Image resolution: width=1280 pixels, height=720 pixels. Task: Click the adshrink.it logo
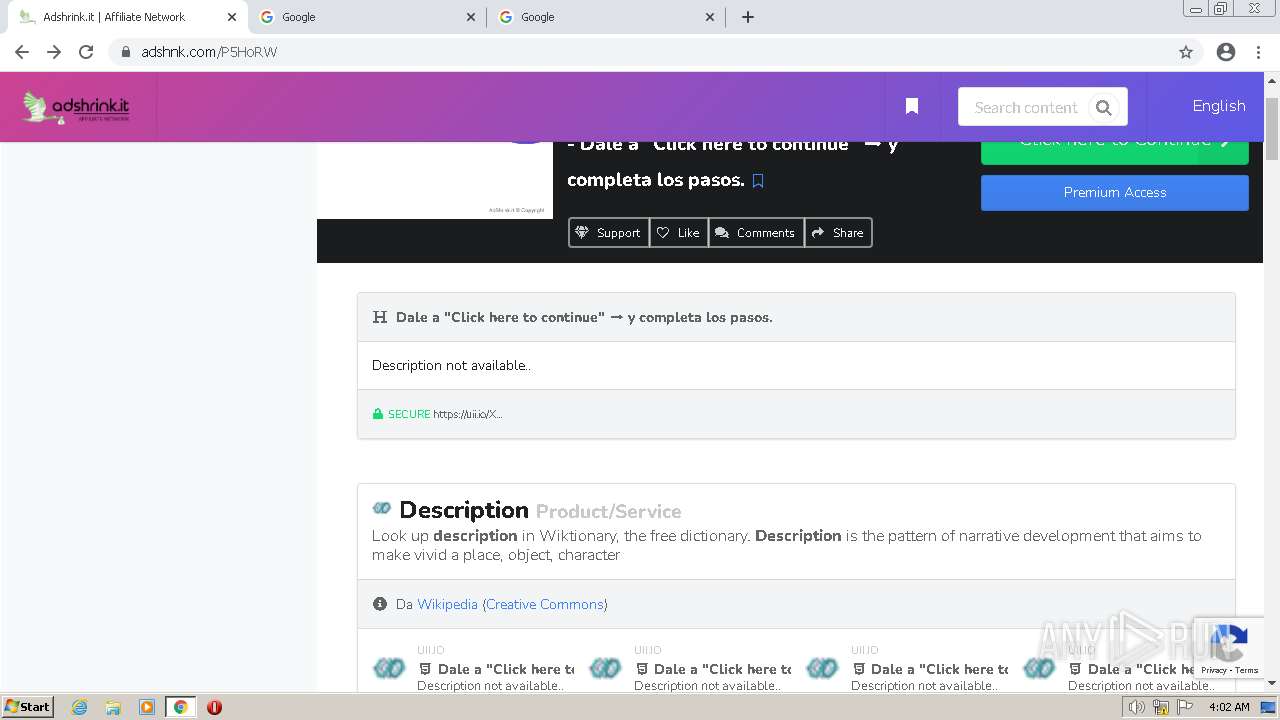coord(76,107)
